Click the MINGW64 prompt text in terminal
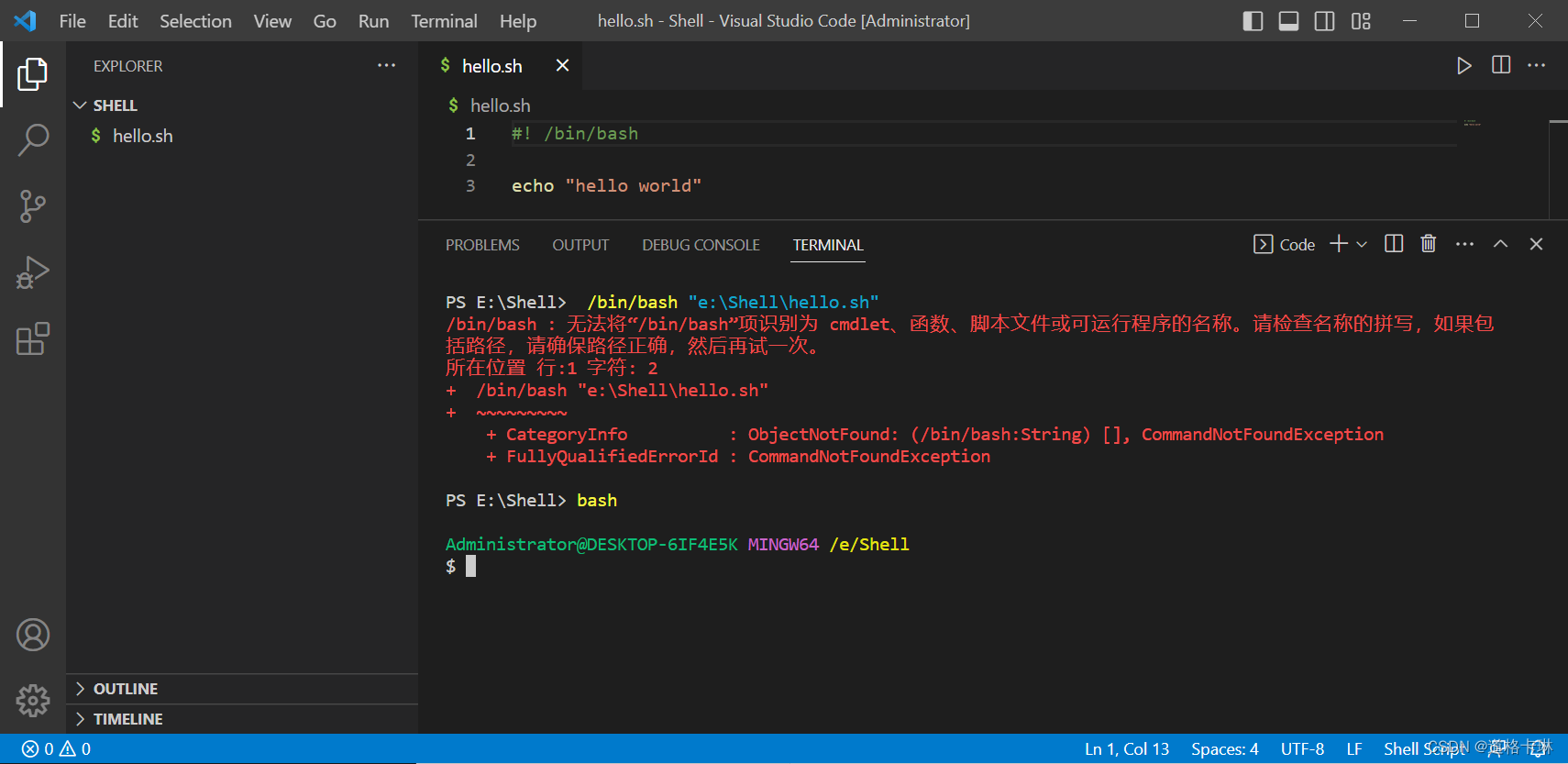Screen dimensions: 1568x764 [783, 545]
